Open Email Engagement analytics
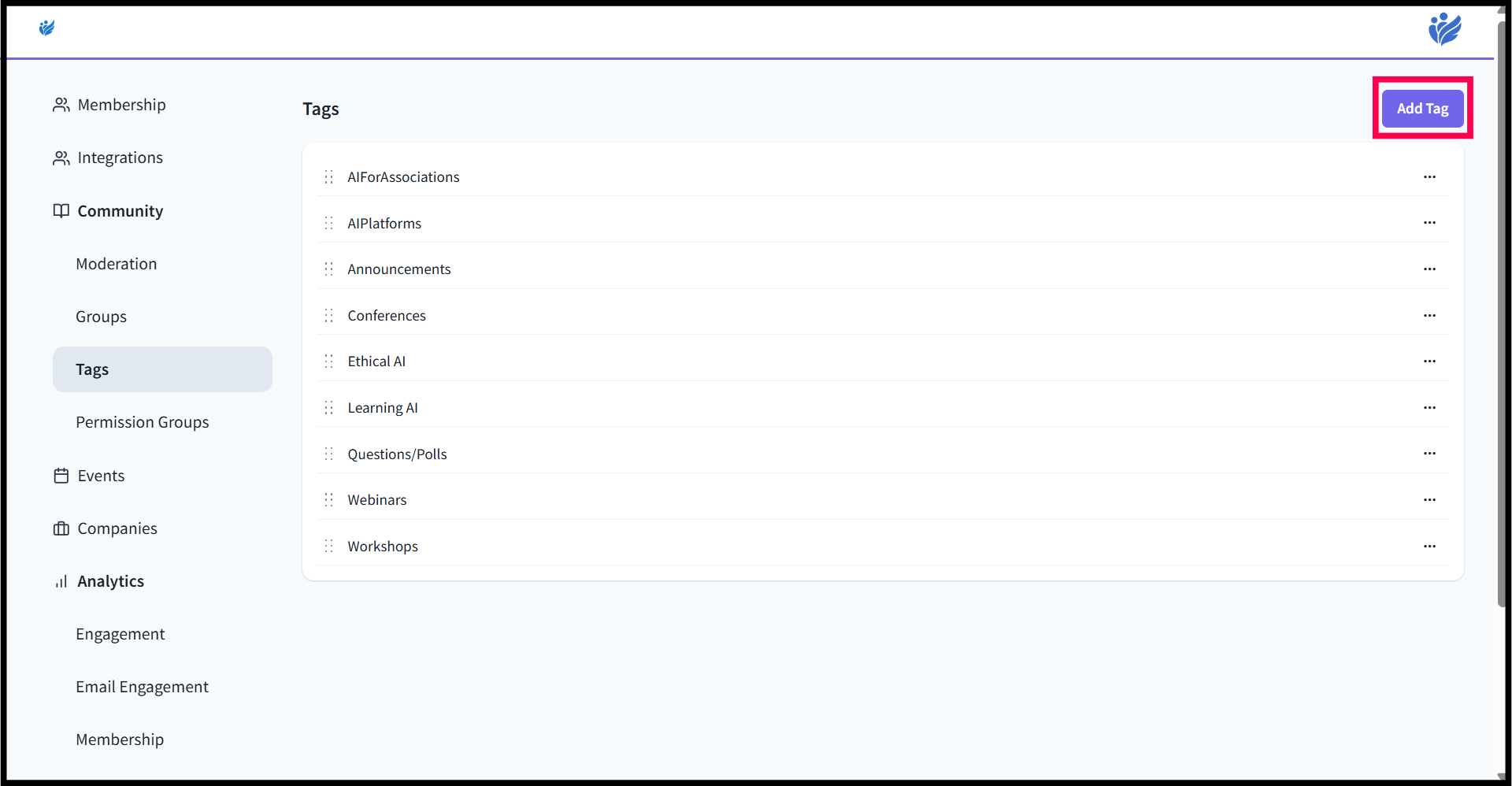Image resolution: width=1512 pixels, height=786 pixels. pos(143,687)
